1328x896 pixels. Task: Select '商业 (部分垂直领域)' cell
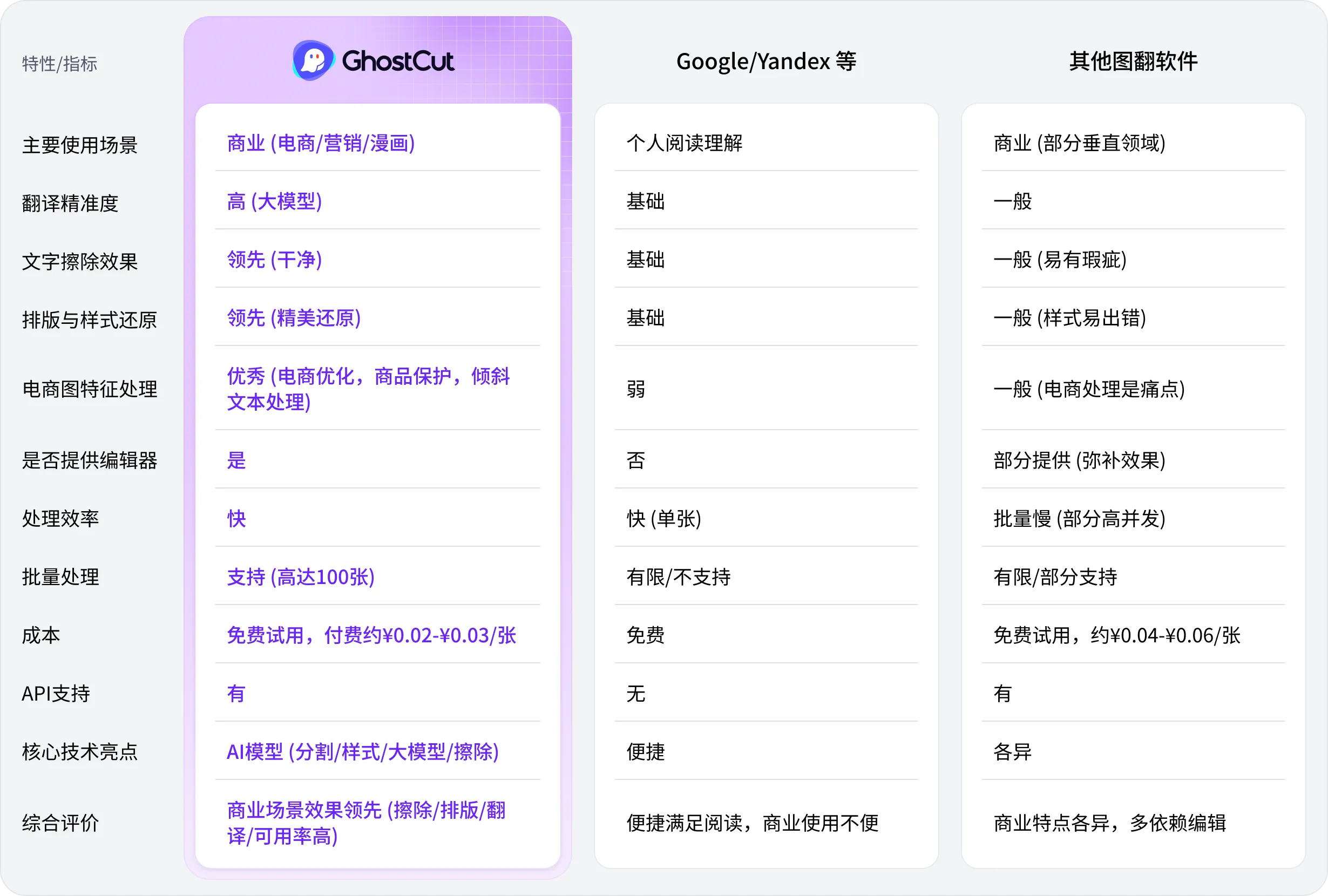point(1080,144)
